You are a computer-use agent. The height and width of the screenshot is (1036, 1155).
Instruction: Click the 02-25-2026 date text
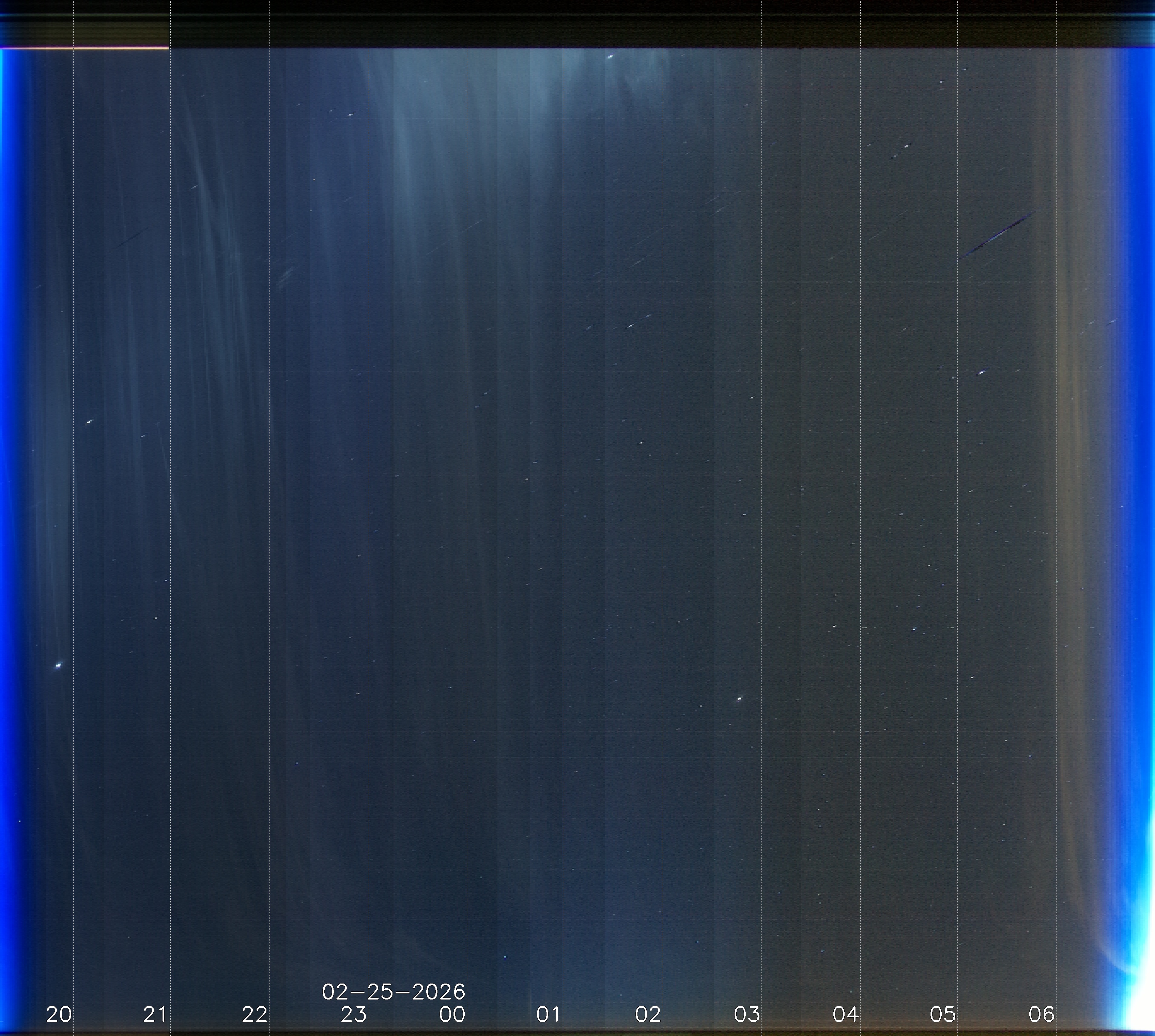393,992
